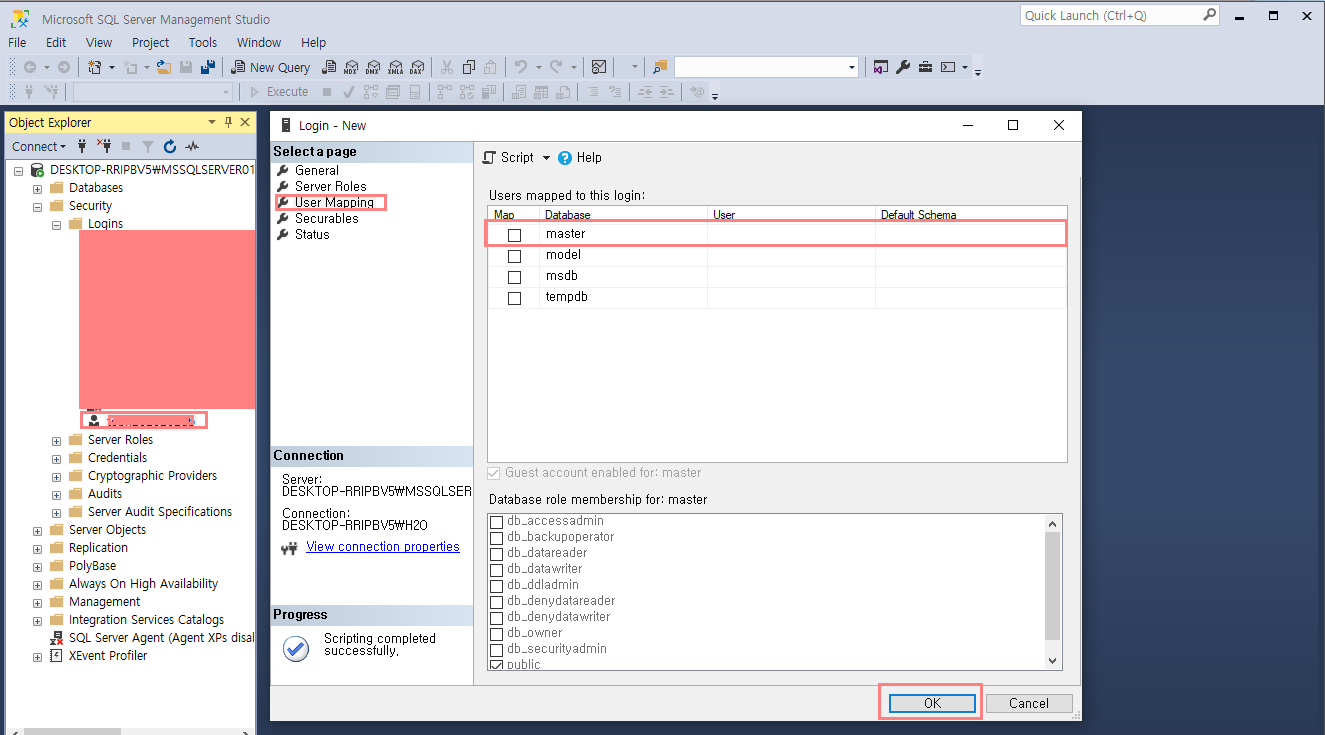Check the Map checkbox for master database
Screen dimensions: 1325x735
(x=514, y=235)
